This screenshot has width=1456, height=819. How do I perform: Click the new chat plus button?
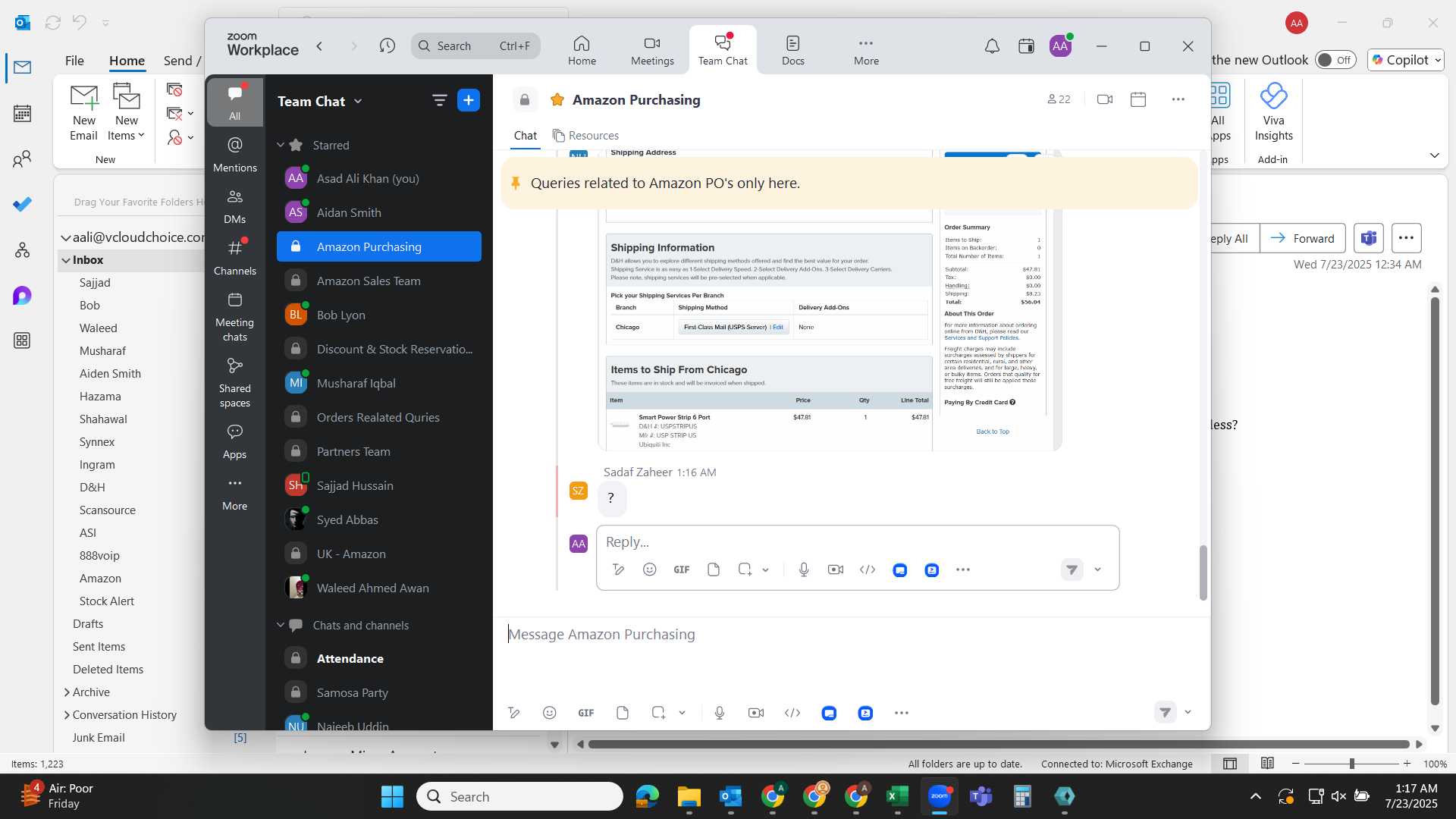pyautogui.click(x=469, y=100)
